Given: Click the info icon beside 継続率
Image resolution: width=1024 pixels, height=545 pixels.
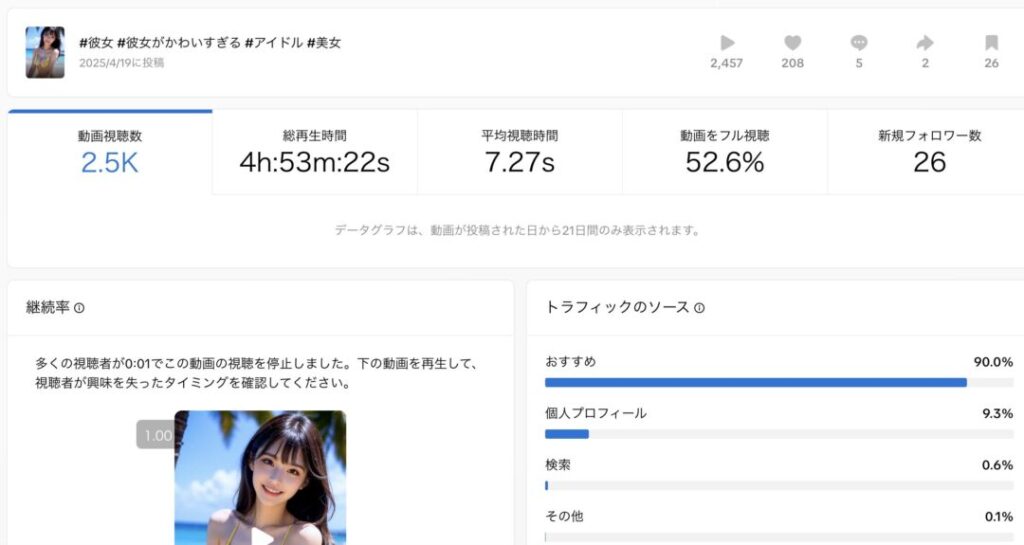Looking at the screenshot, I should (80, 308).
